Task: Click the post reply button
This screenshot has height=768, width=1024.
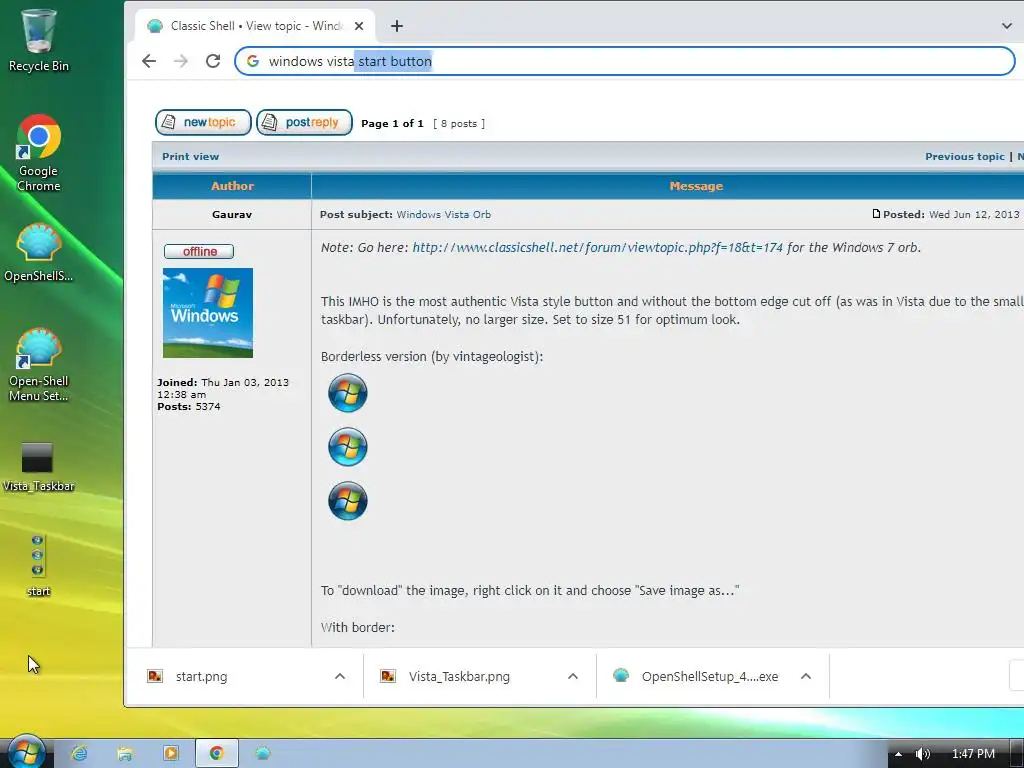Action: 304,122
